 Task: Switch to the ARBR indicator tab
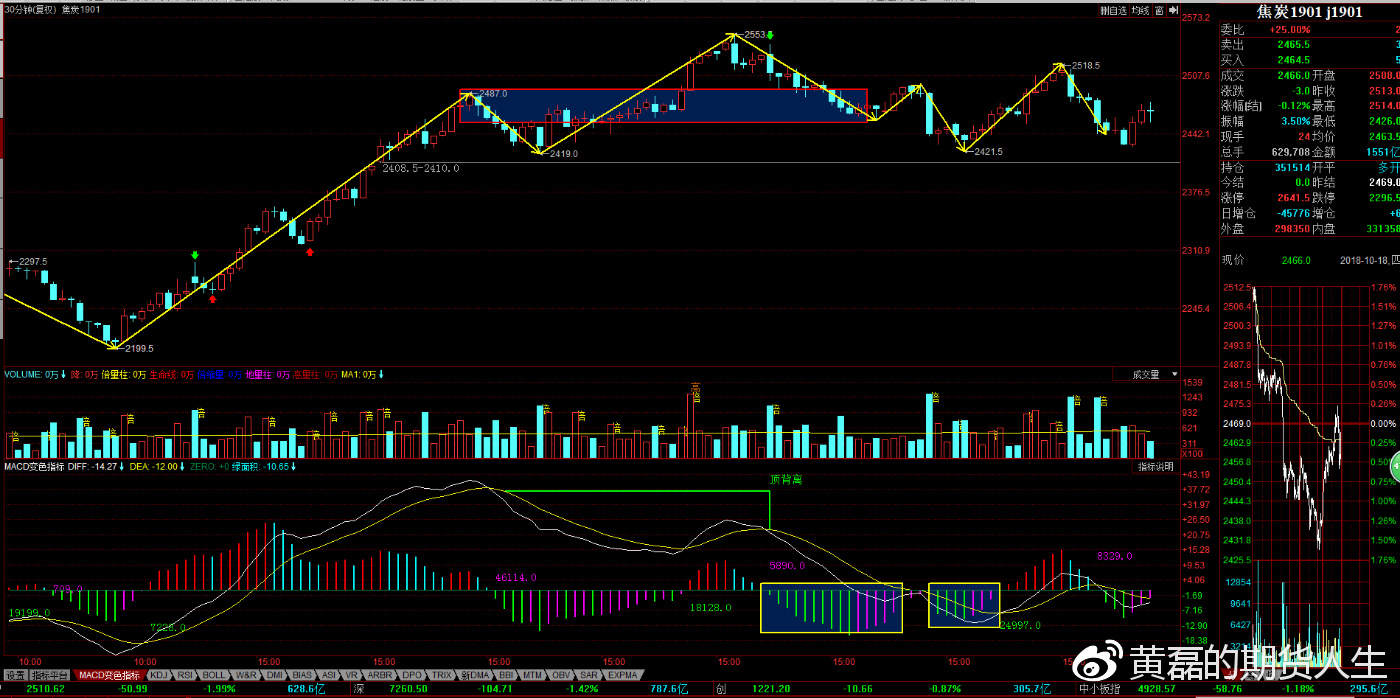(x=381, y=675)
